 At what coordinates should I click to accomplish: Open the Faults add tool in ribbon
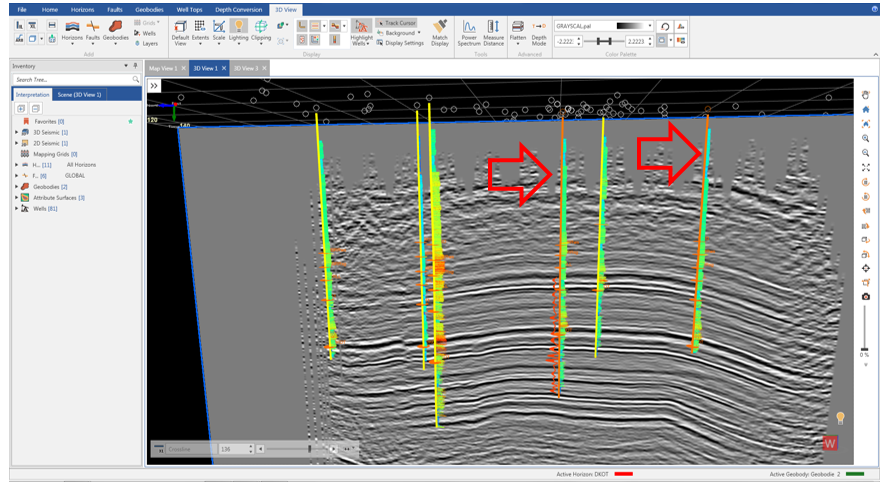coord(92,31)
